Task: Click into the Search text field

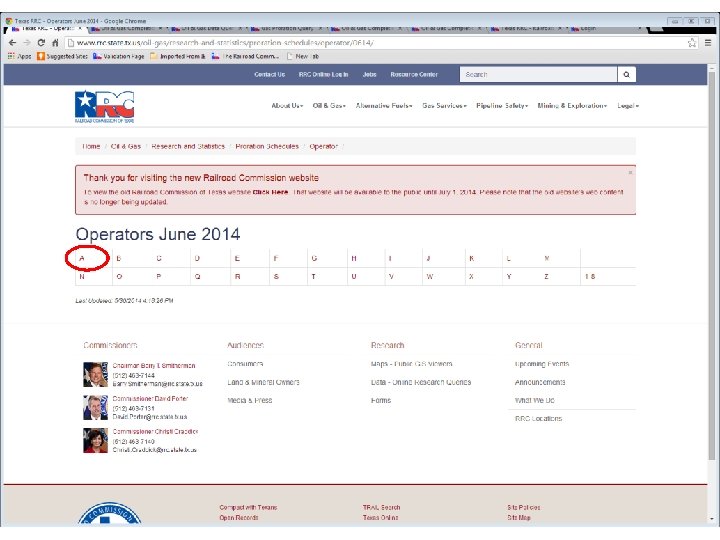Action: click(x=538, y=74)
